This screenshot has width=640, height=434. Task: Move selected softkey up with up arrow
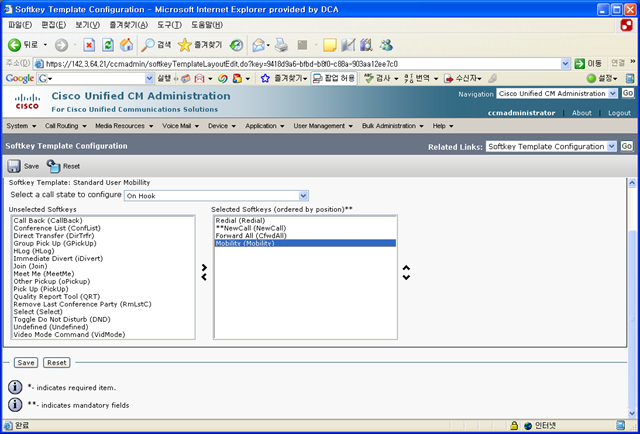click(x=406, y=268)
